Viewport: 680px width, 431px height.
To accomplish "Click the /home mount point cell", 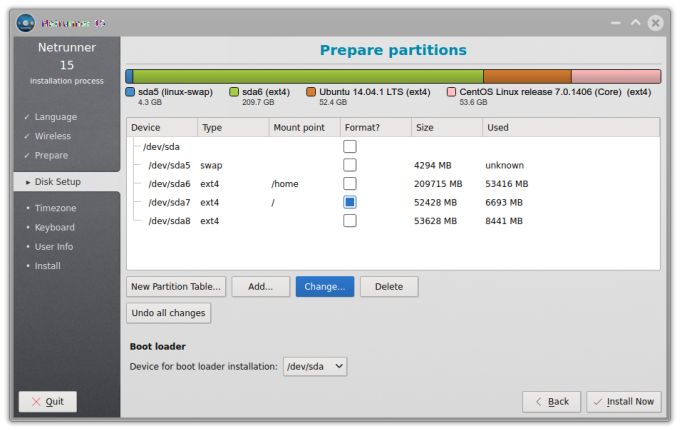I will pyautogui.click(x=285, y=184).
